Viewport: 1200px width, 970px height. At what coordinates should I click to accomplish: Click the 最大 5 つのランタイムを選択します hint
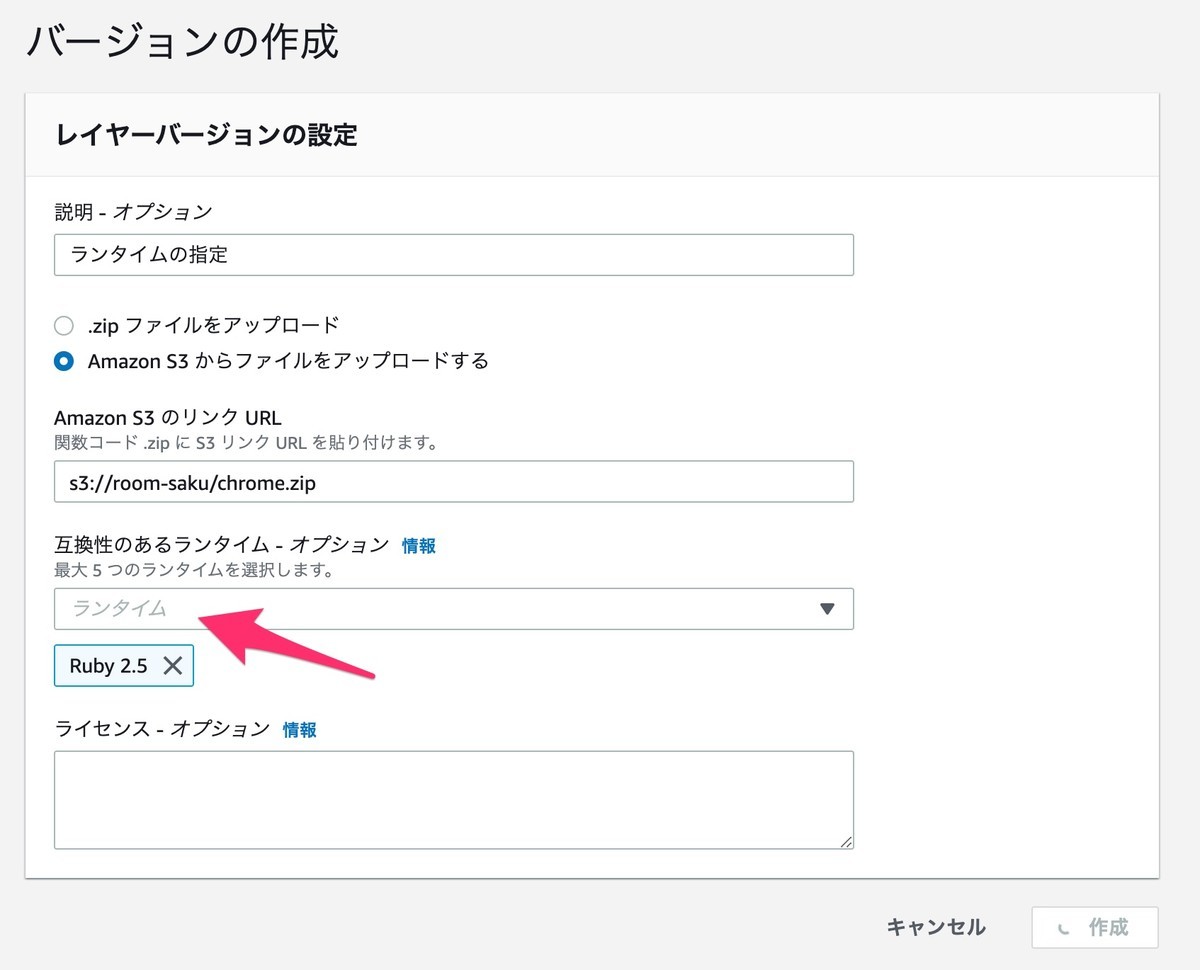click(x=194, y=572)
